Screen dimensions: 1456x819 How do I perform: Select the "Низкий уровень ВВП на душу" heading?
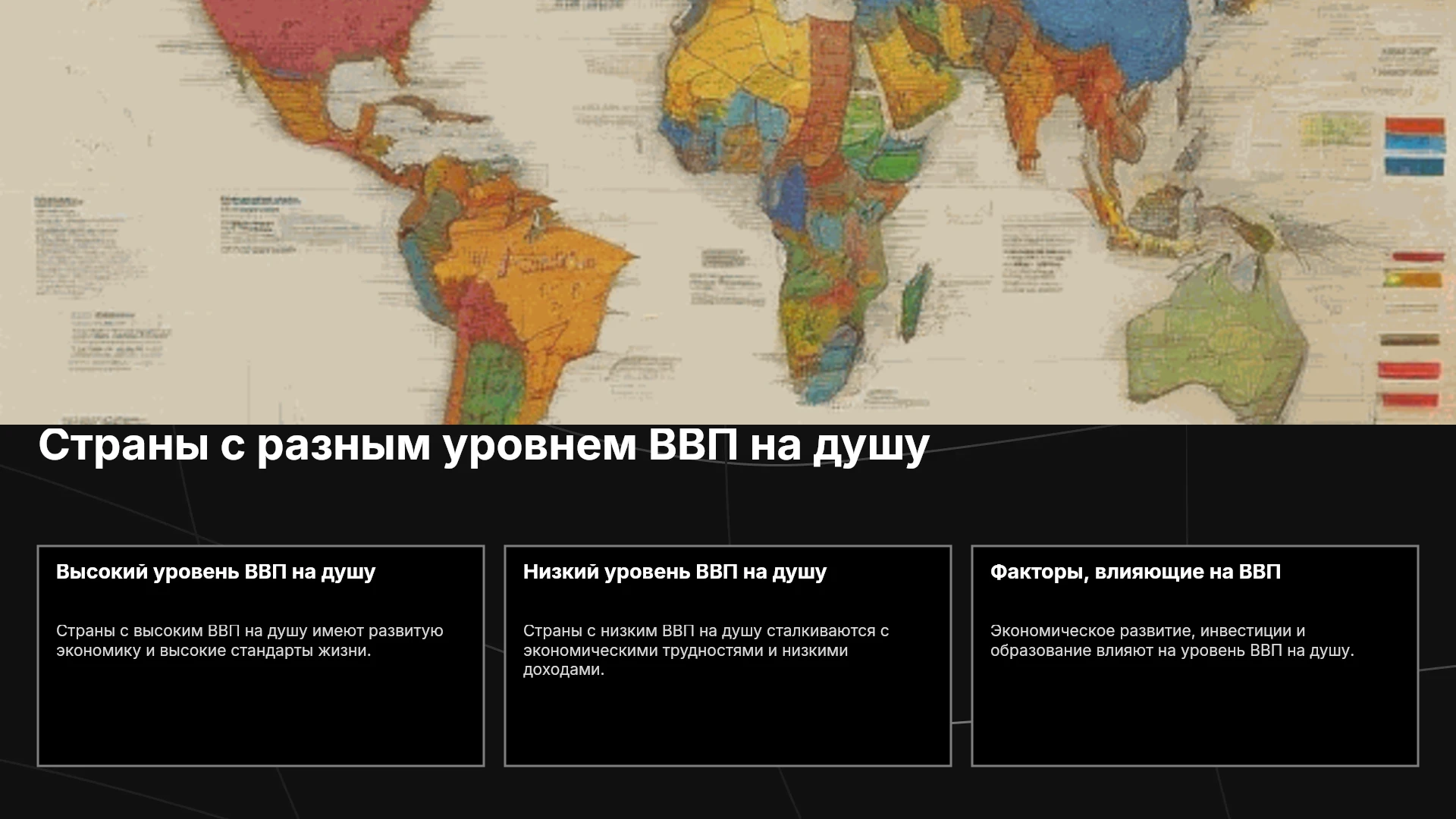click(675, 572)
